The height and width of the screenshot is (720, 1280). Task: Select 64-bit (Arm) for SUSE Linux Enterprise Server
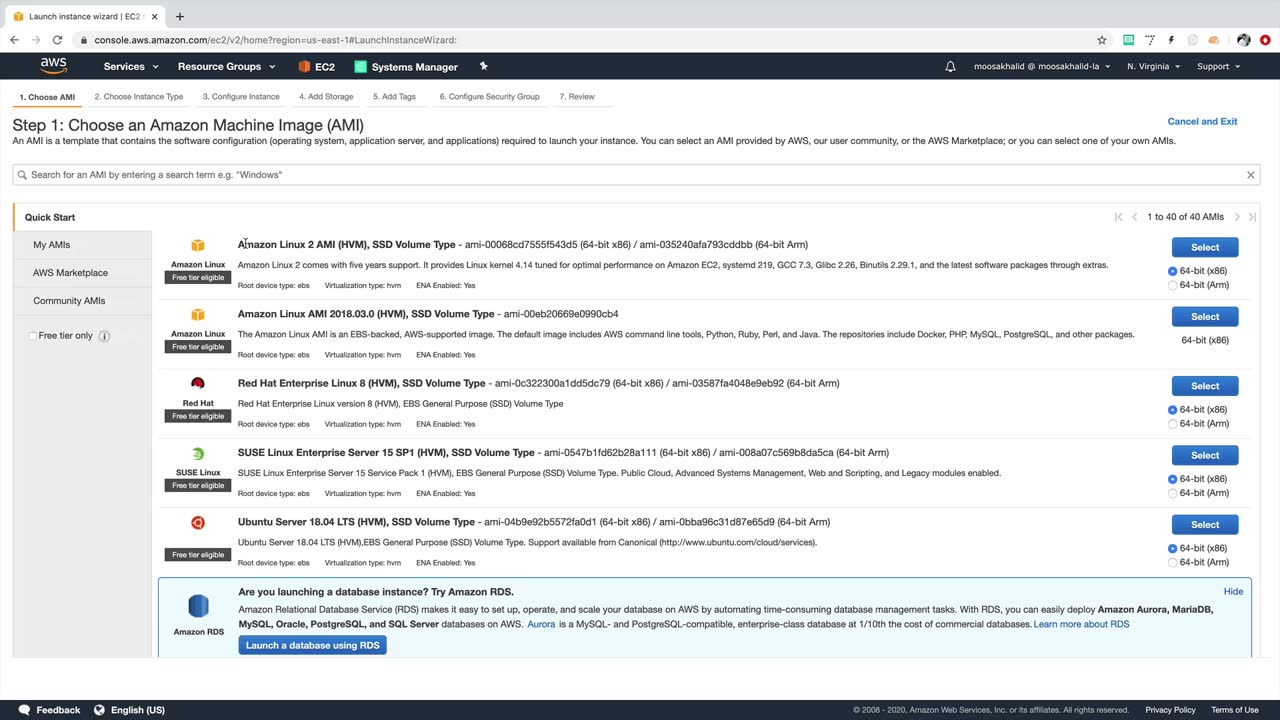click(1173, 493)
